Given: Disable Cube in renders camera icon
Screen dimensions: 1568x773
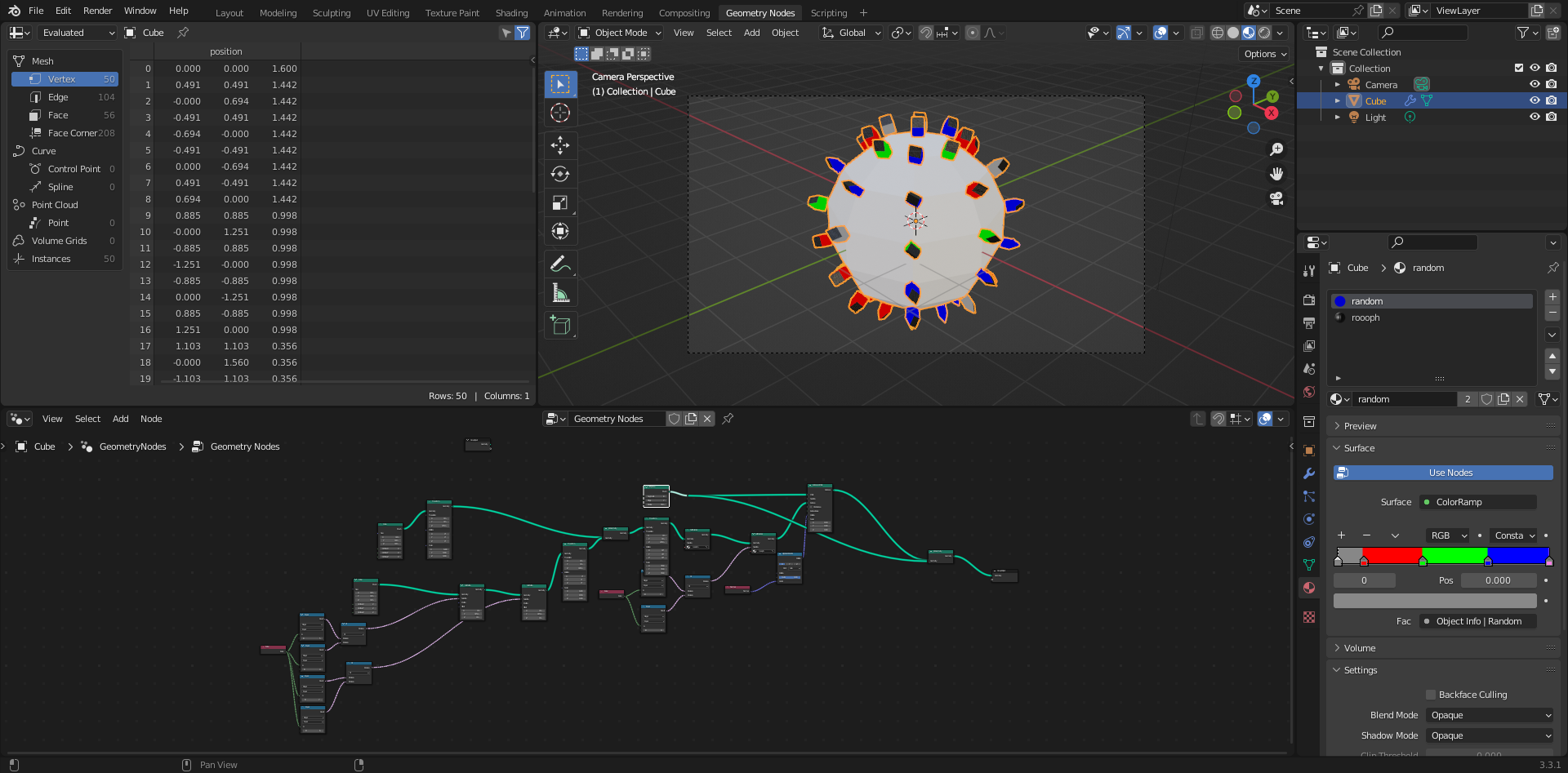Looking at the screenshot, I should pyautogui.click(x=1551, y=101).
